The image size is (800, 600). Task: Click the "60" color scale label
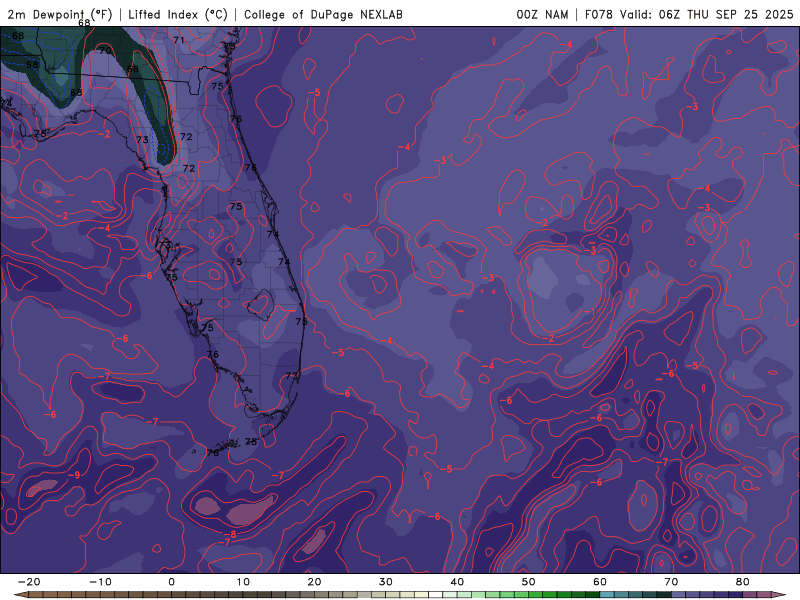(x=600, y=582)
